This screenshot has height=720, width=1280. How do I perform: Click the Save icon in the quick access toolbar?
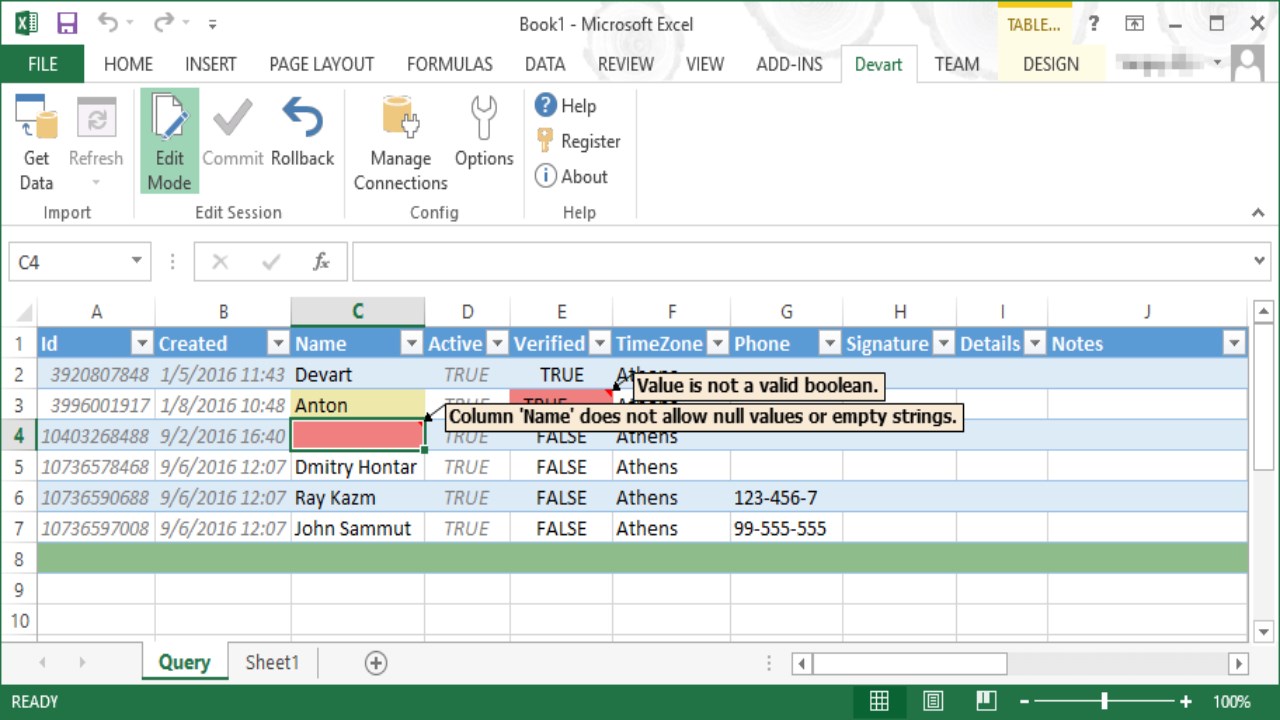(x=67, y=23)
